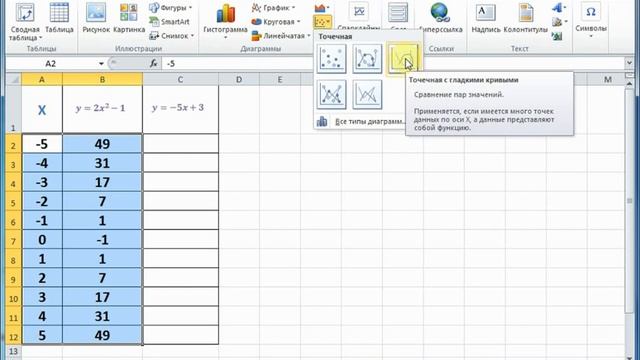Click cell B12 containing 49

coord(102,336)
